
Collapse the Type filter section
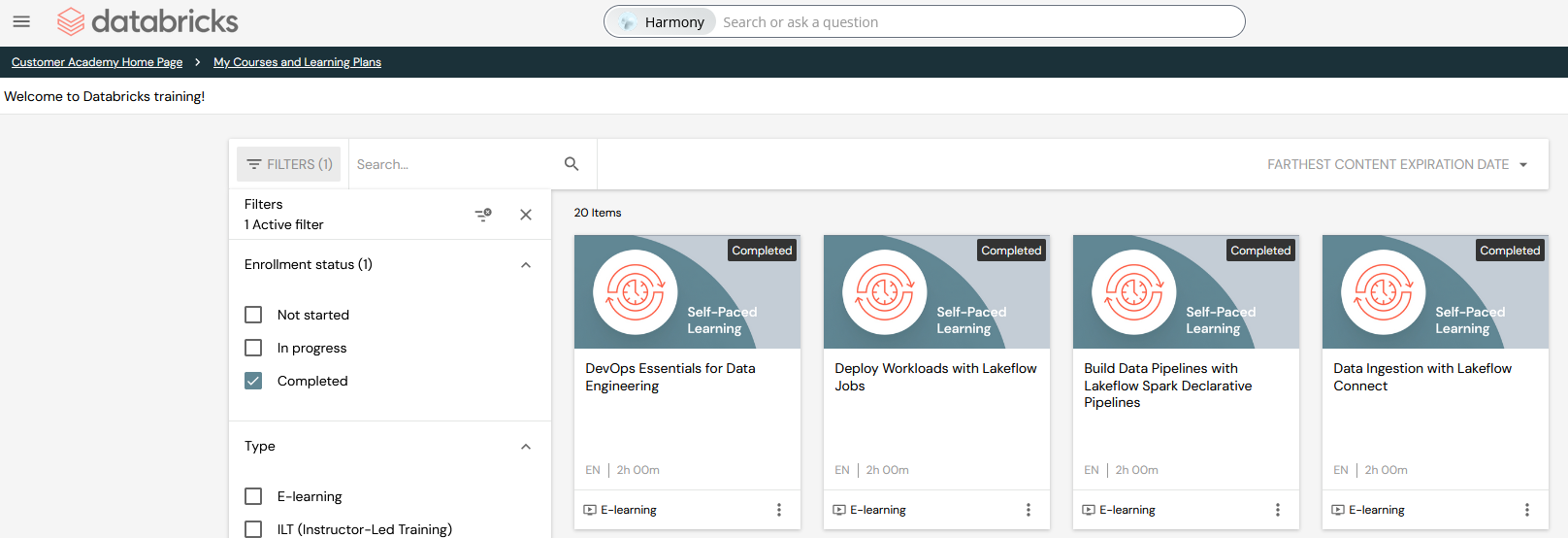[x=526, y=447]
